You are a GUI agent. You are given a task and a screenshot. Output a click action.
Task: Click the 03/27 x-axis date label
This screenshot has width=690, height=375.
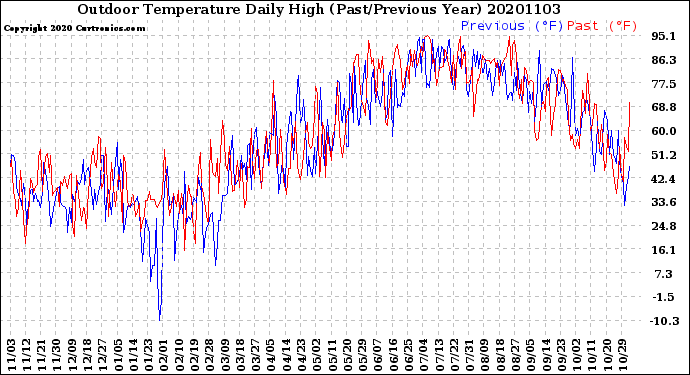click(255, 355)
